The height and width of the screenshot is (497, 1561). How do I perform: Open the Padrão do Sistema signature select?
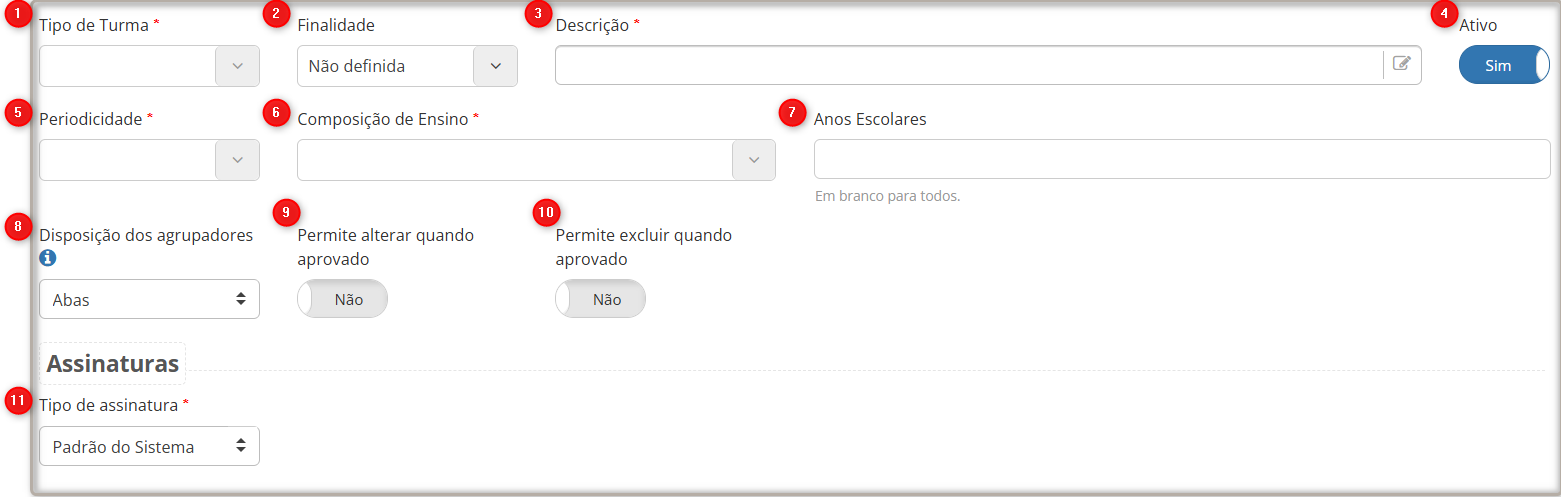tap(149, 446)
